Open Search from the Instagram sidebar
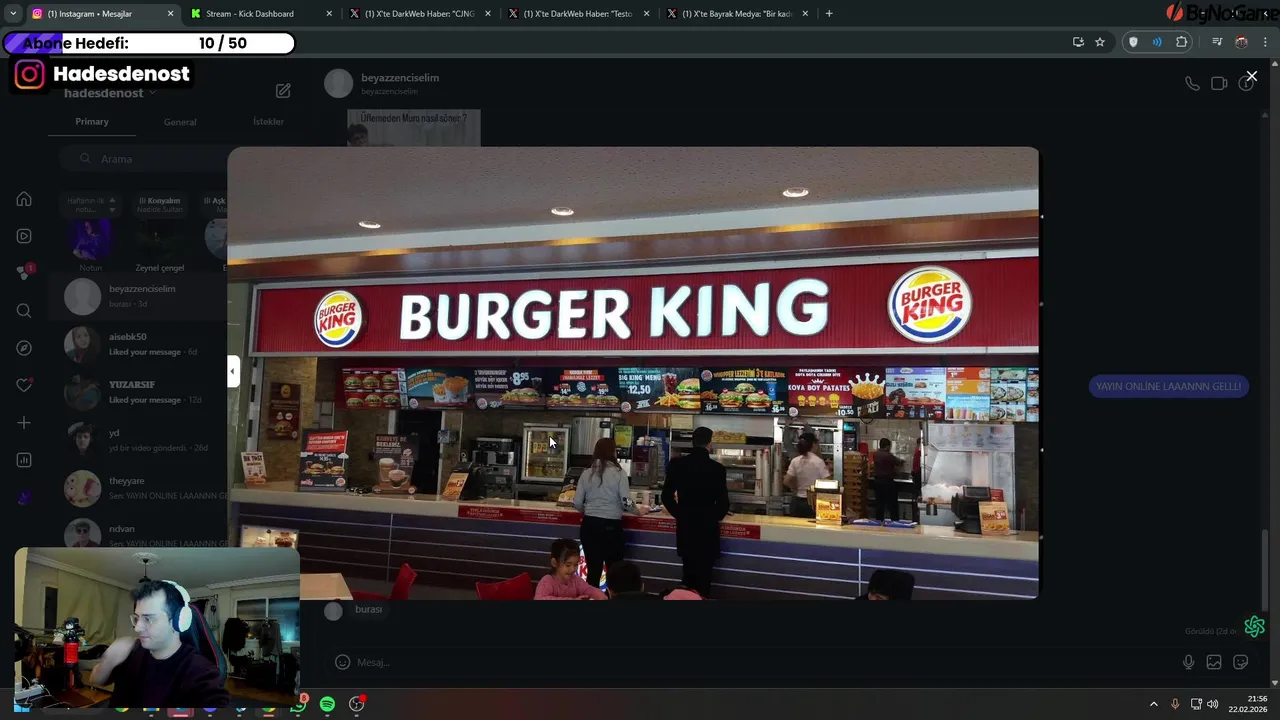 tap(24, 311)
